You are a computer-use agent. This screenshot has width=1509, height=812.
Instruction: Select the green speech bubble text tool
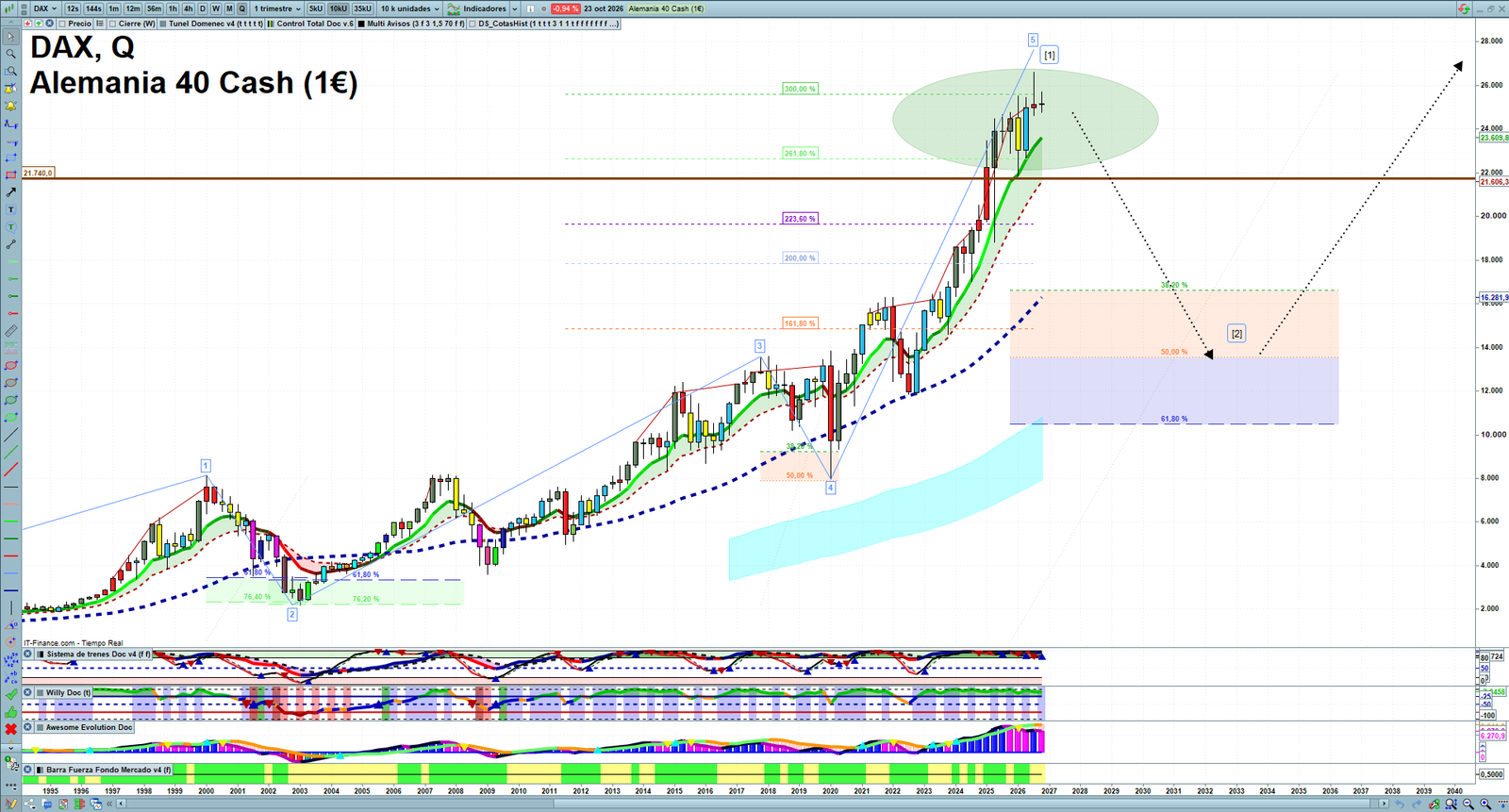coord(10,227)
